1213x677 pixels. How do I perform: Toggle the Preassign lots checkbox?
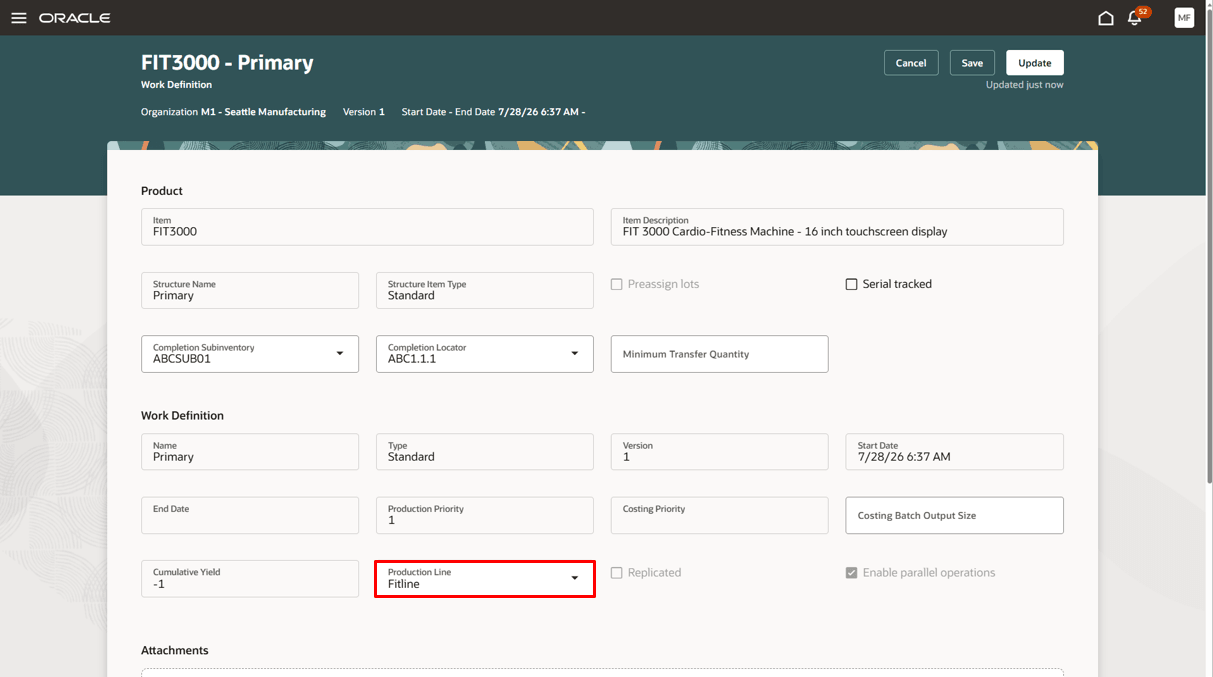click(617, 284)
